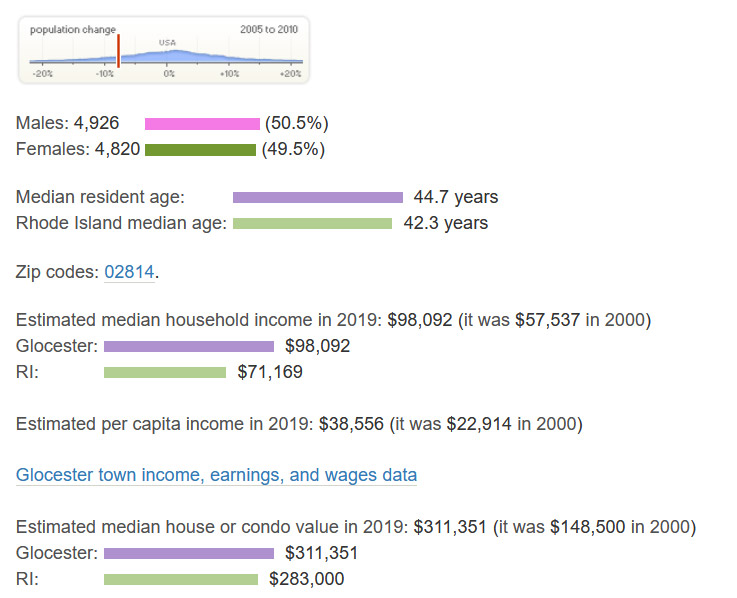
Task: Click the "Males: 4,926" text
Action: click(x=67, y=124)
